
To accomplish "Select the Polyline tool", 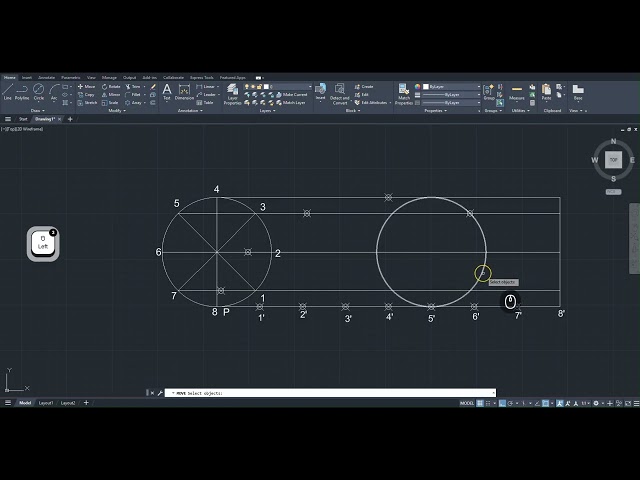I will tap(22, 92).
